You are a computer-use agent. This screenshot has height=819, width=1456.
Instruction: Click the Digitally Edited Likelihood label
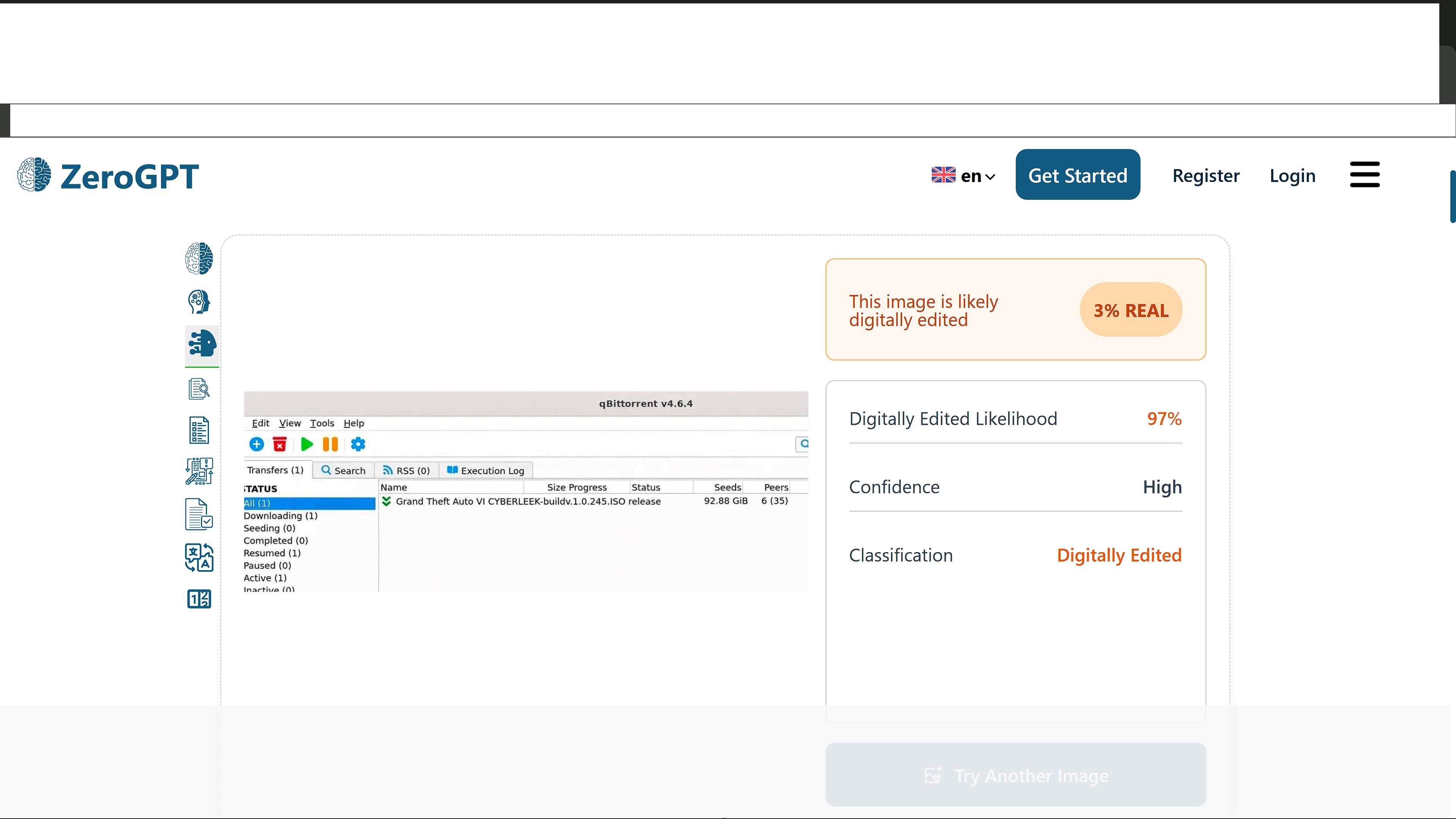coord(953,419)
